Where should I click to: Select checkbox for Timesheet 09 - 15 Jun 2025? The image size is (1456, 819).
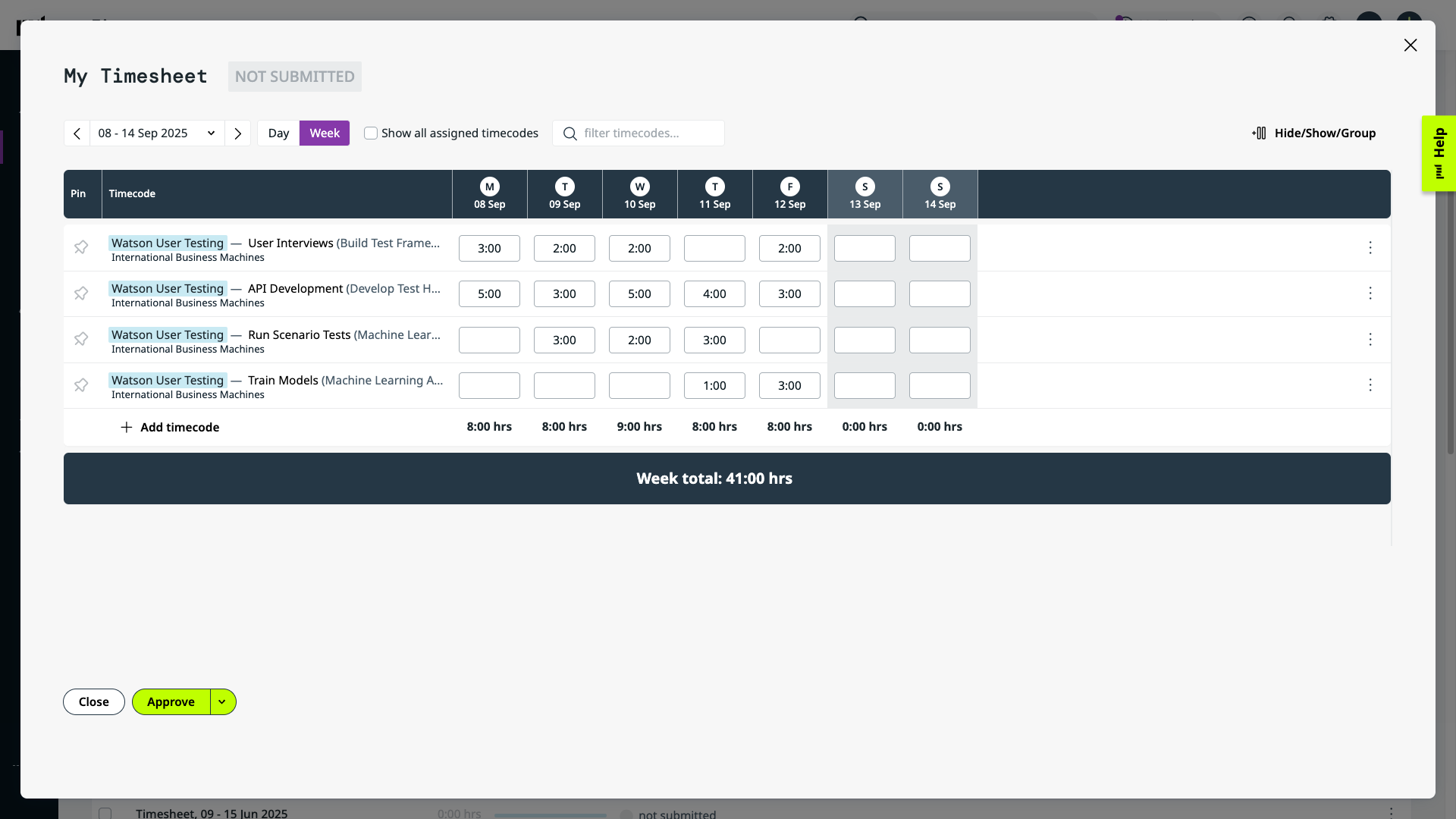(105, 813)
